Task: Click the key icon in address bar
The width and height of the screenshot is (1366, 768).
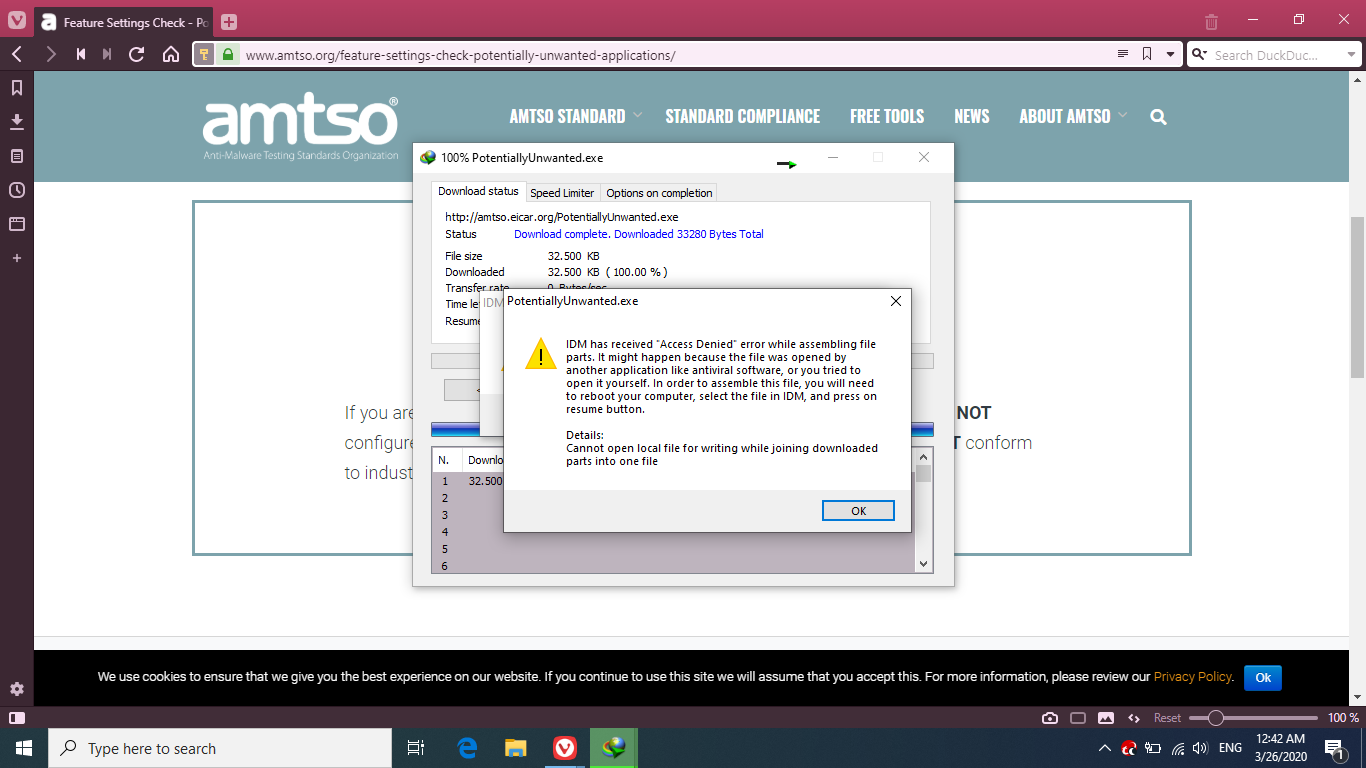Action: [x=204, y=55]
